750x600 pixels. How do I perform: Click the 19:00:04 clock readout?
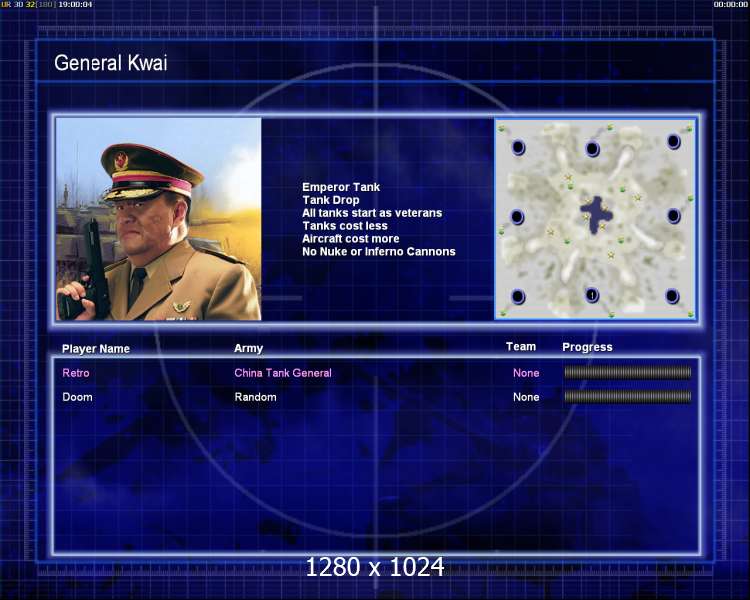76,4
